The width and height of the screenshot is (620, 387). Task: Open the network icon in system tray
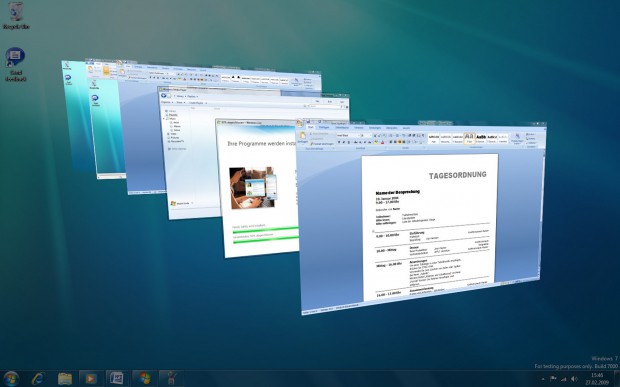click(x=563, y=379)
